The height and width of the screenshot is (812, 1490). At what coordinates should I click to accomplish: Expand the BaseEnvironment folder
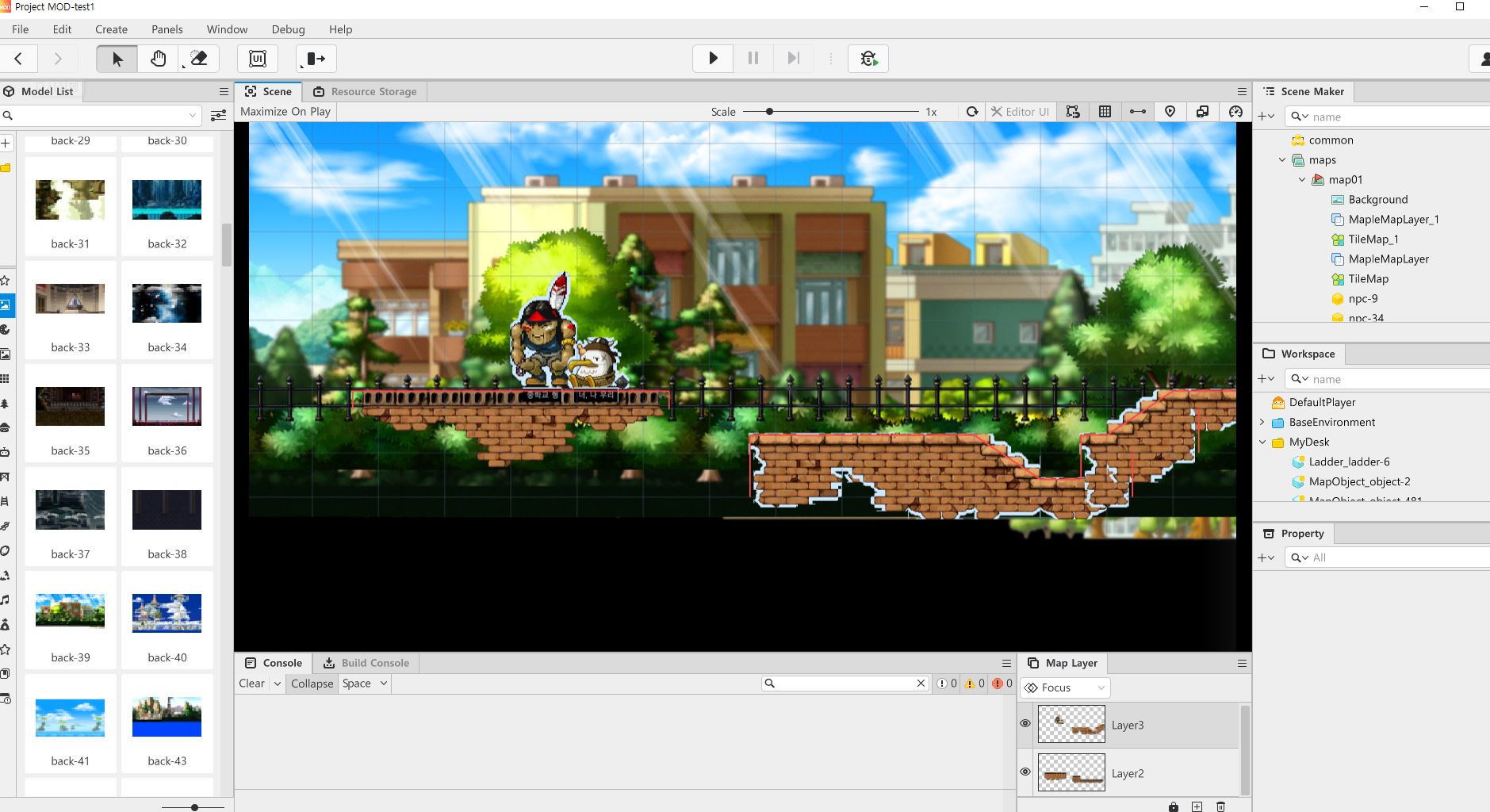click(1262, 423)
